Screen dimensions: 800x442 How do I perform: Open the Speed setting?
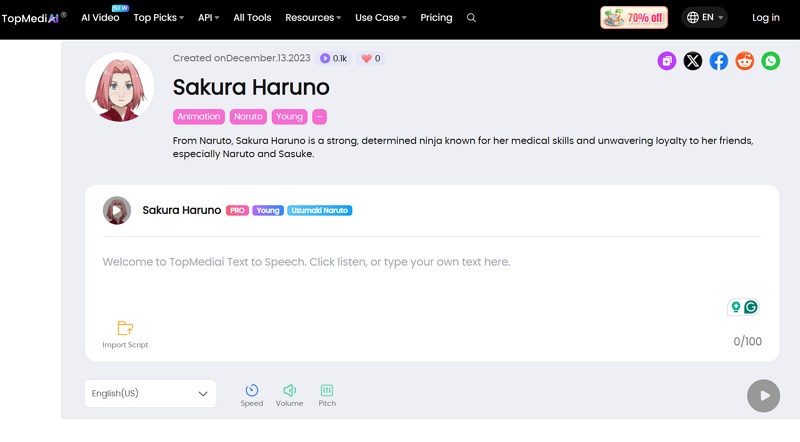252,396
